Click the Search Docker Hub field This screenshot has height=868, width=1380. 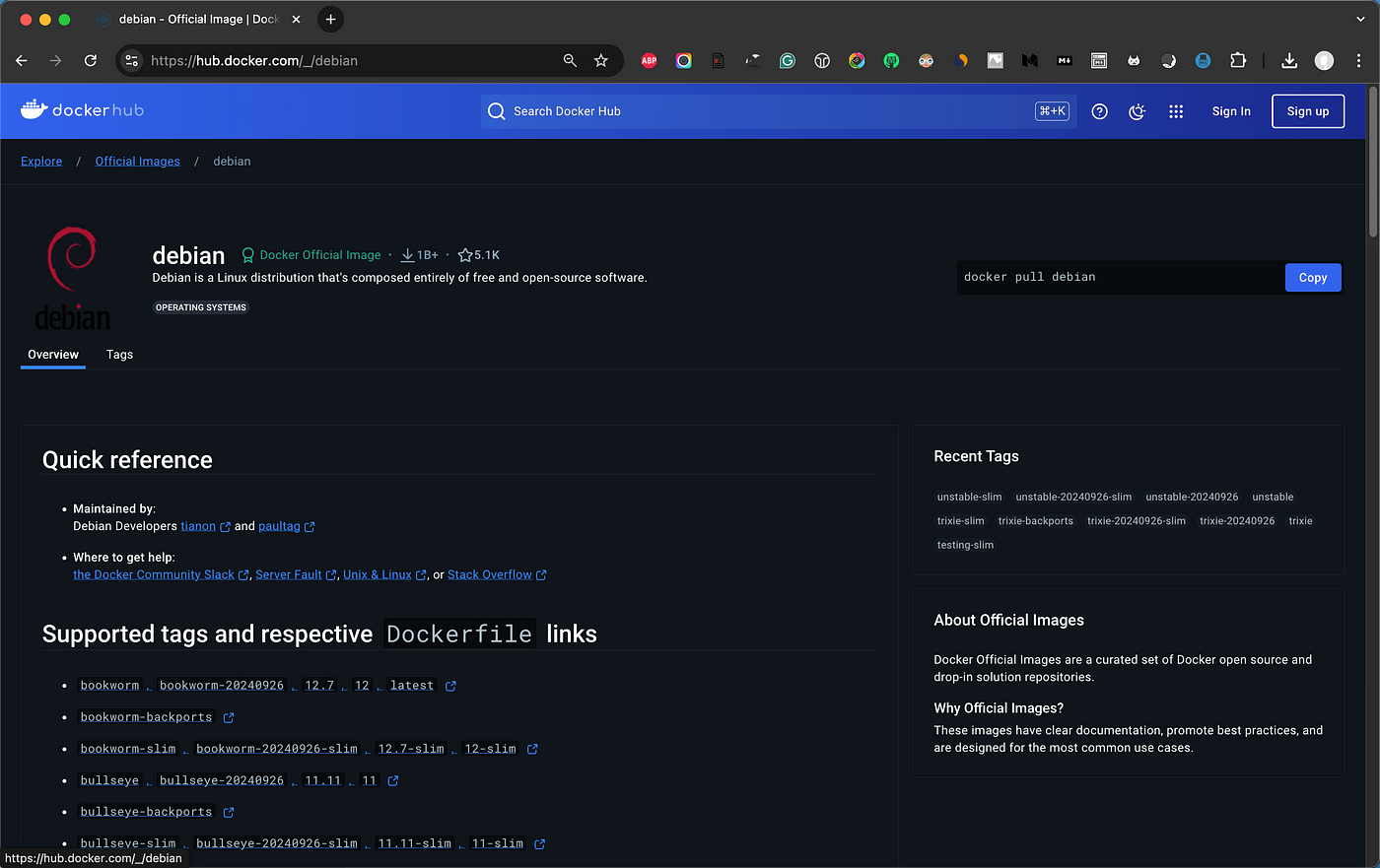pos(779,111)
